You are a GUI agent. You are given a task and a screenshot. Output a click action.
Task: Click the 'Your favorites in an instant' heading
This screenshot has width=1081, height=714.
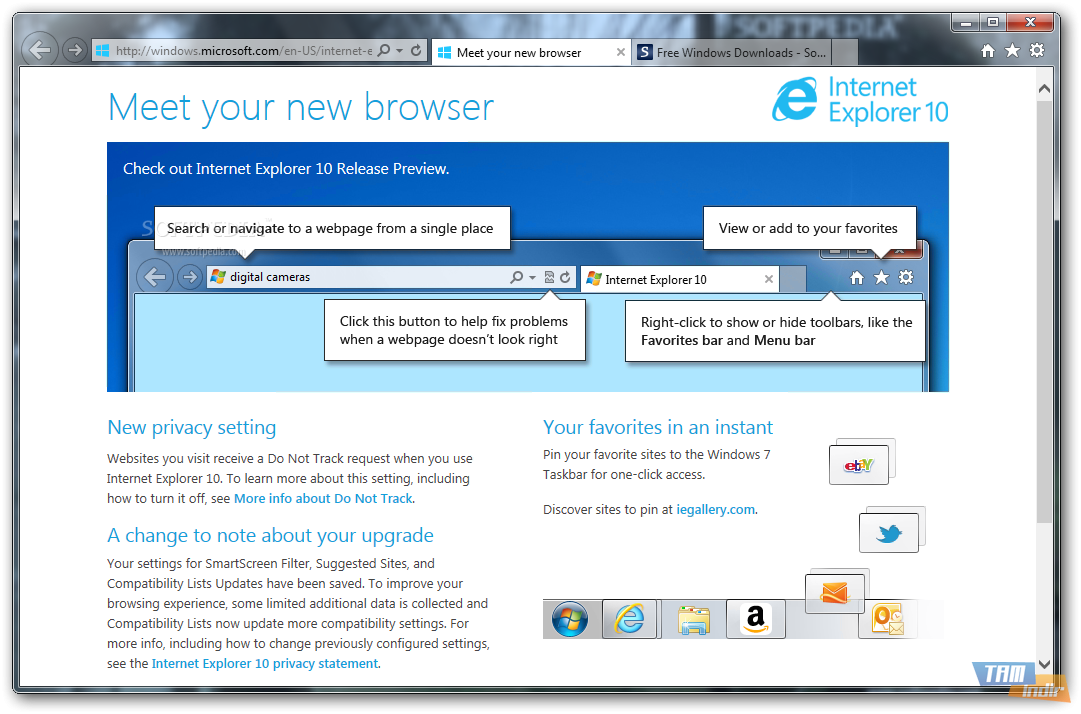pos(658,427)
